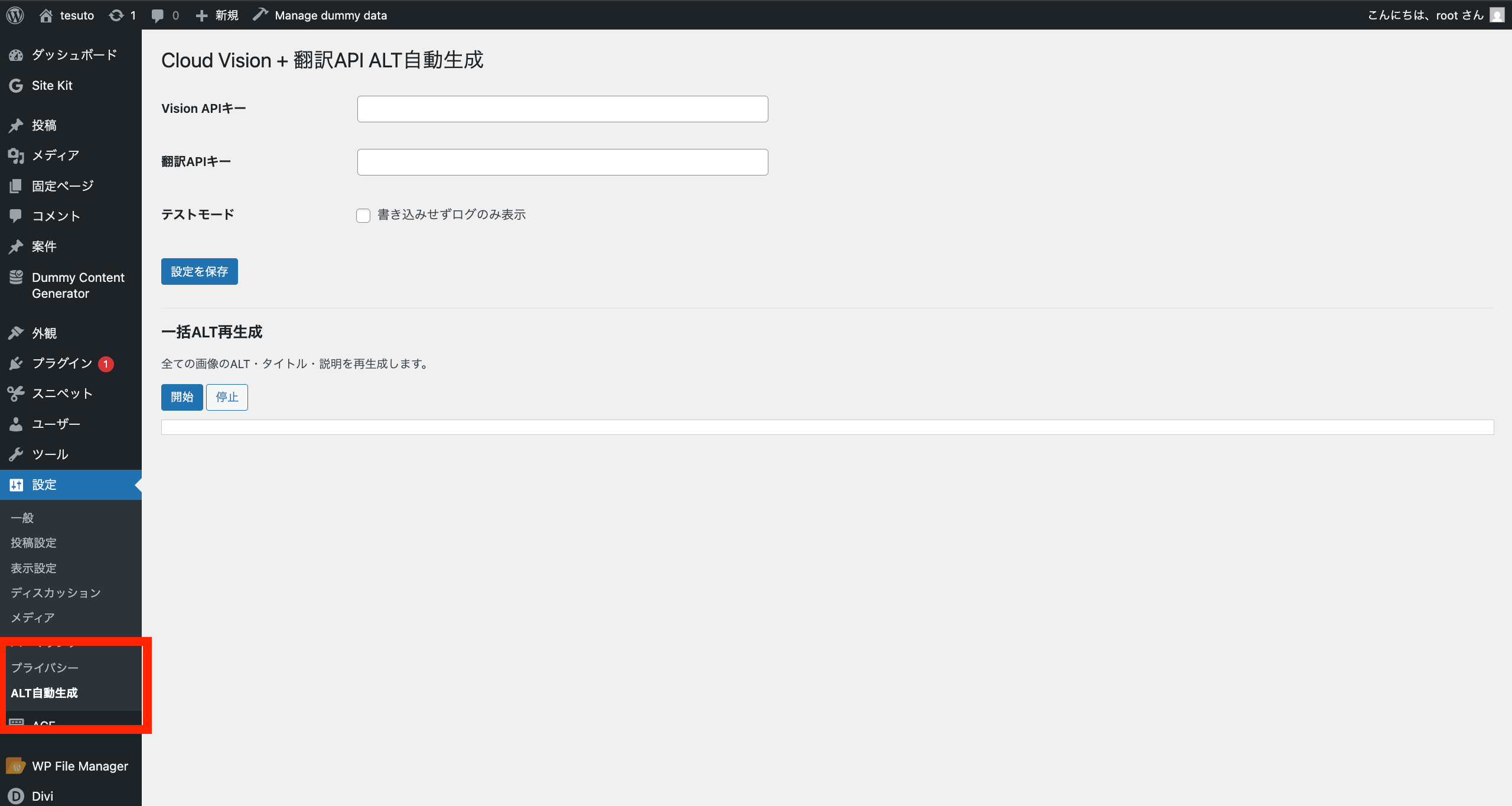The width and height of the screenshot is (1512, 806).
Task: Click the 設定を保存 save button
Action: pos(199,271)
